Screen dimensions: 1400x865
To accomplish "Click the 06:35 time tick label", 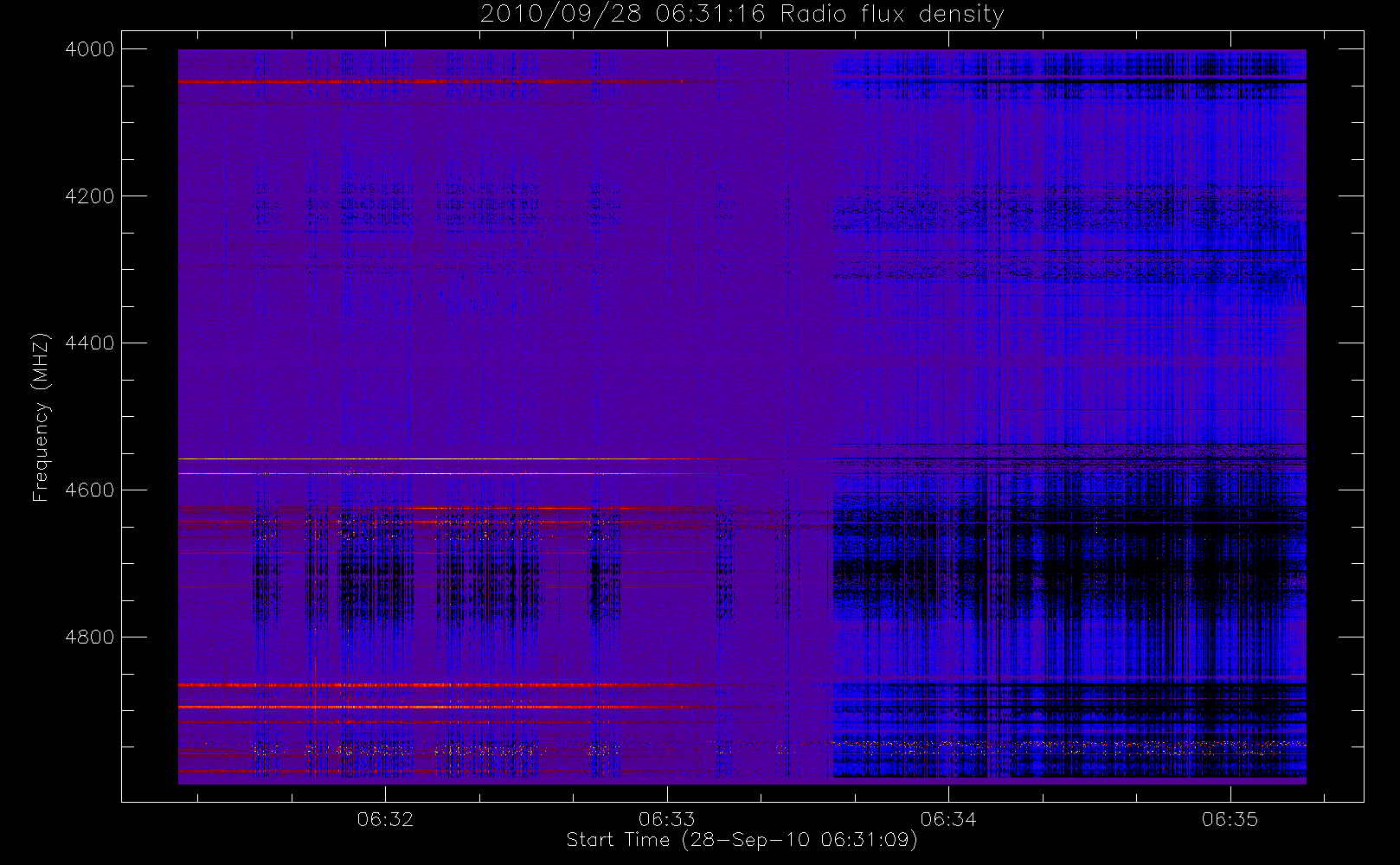I will [1230, 819].
